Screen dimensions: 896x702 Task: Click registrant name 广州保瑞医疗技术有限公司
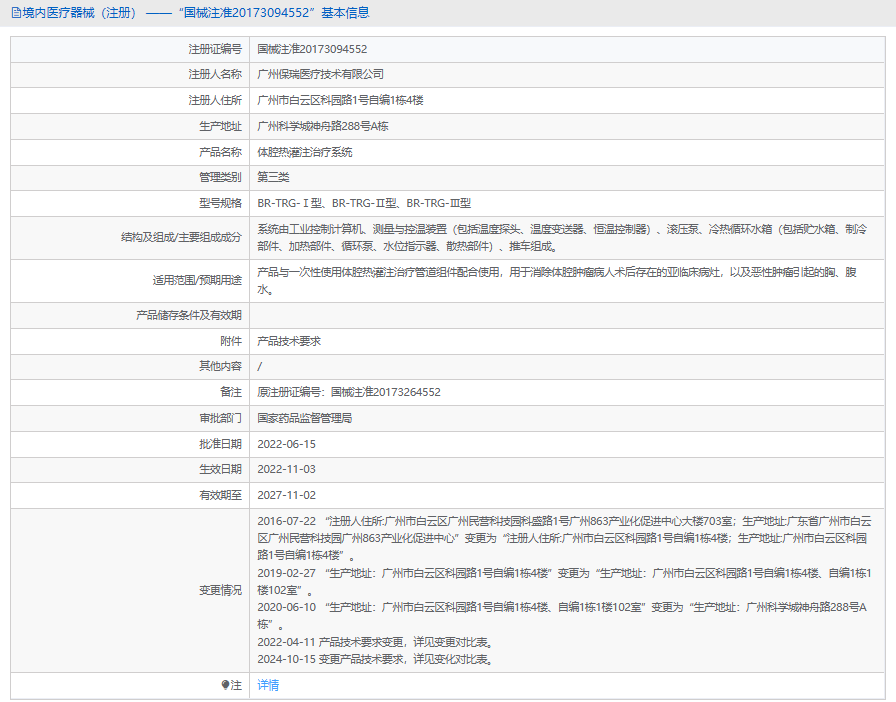(321, 74)
